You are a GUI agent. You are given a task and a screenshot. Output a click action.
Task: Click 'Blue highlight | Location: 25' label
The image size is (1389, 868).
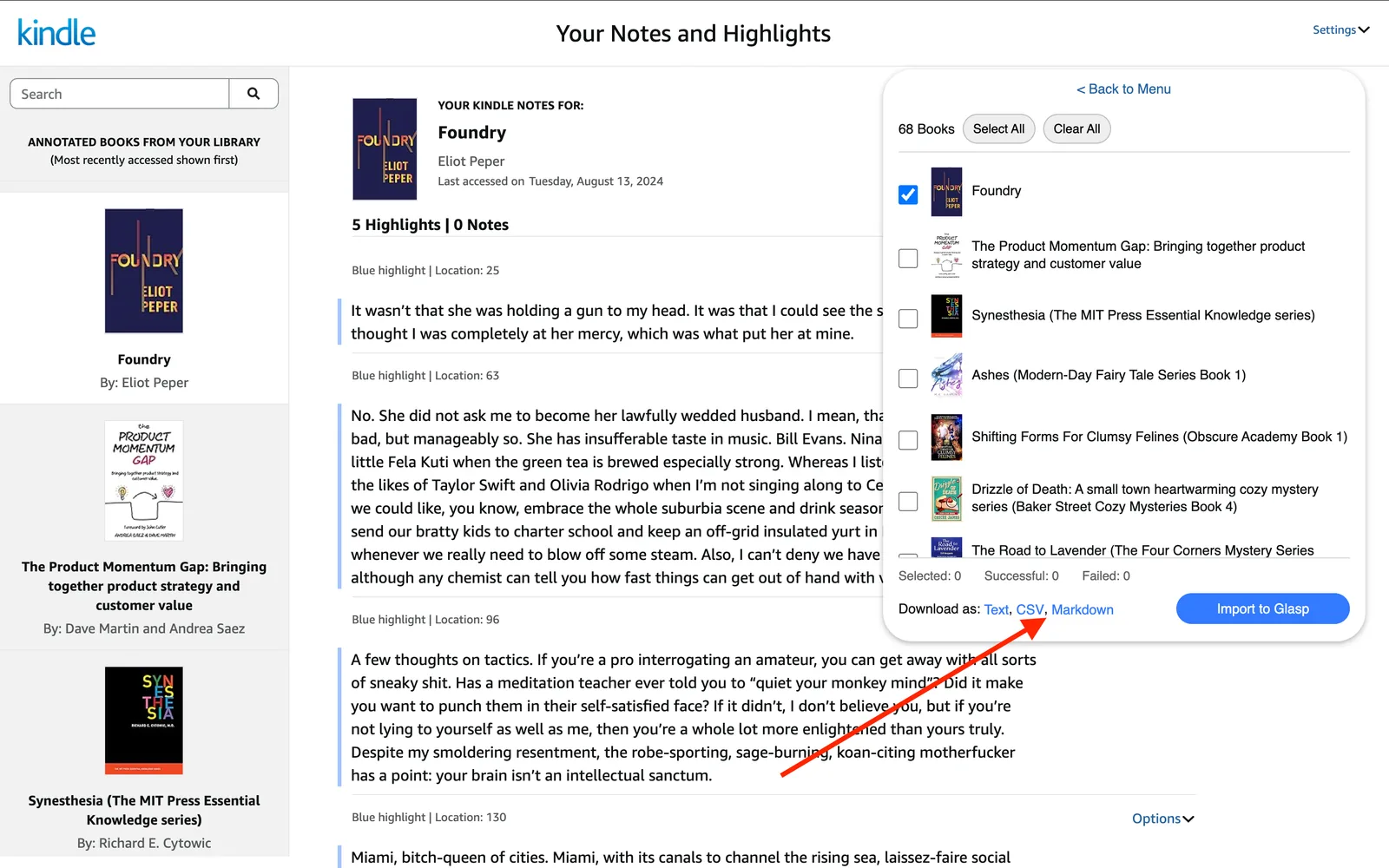[x=425, y=271]
